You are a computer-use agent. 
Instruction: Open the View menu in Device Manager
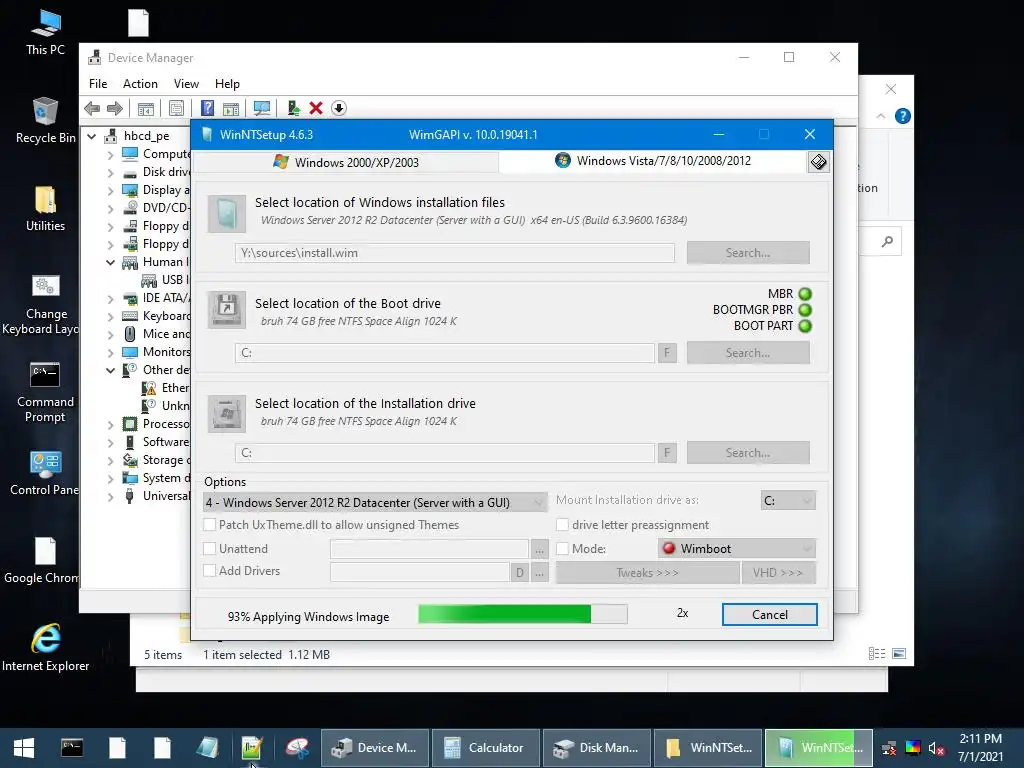click(x=186, y=84)
